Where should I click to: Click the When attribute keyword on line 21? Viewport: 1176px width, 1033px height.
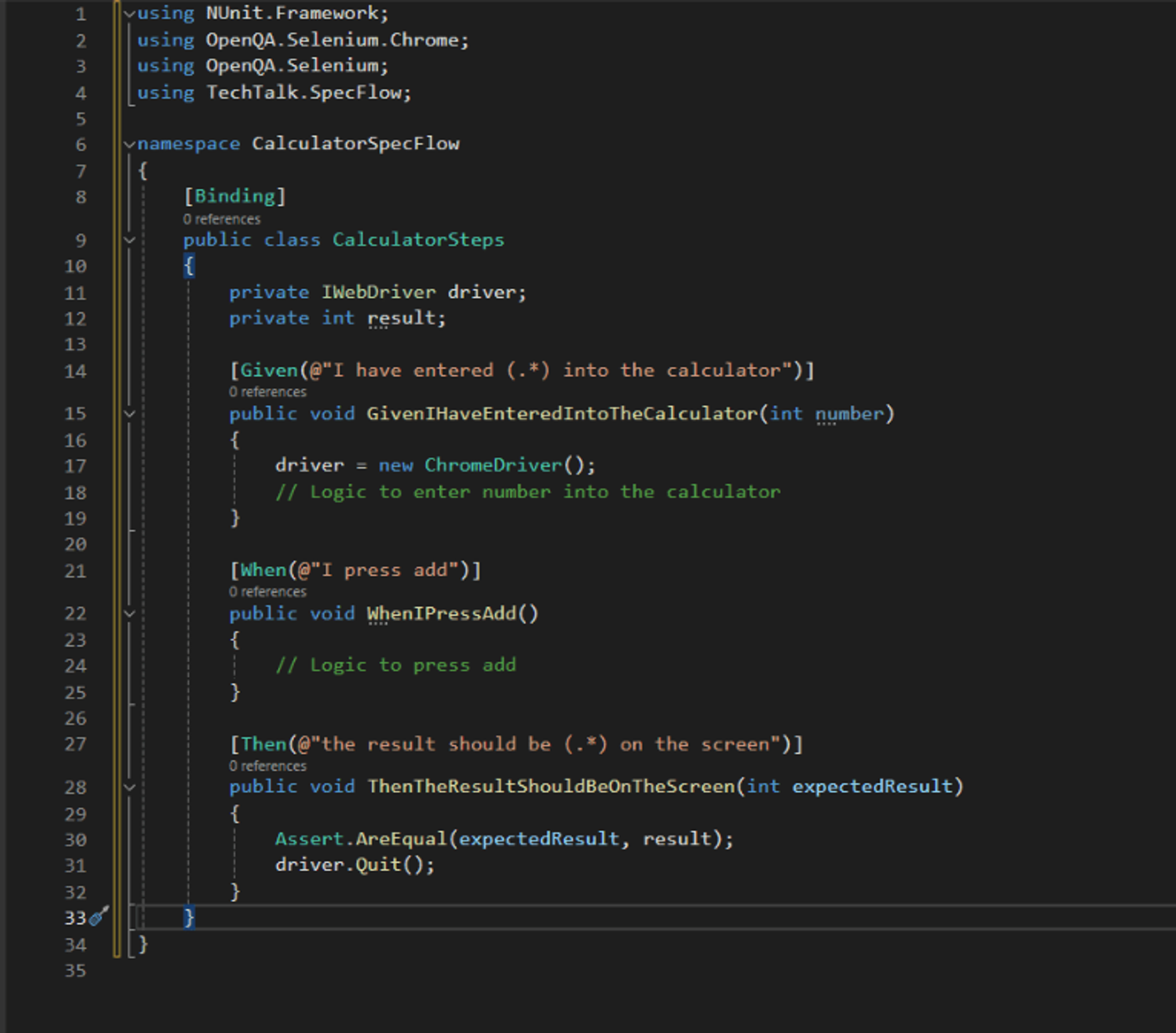click(264, 570)
